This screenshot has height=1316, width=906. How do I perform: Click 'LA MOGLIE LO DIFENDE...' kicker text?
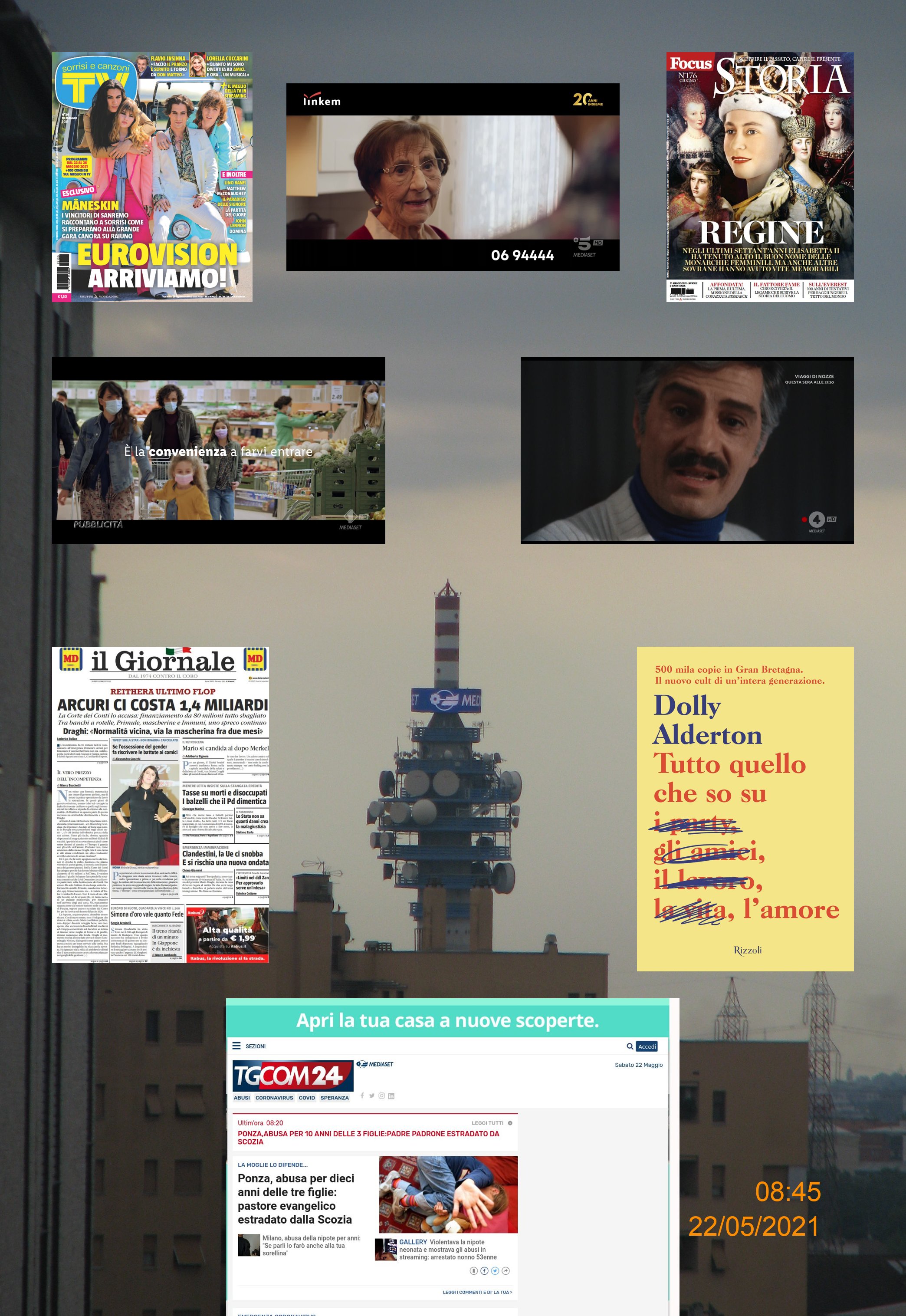(272, 1165)
